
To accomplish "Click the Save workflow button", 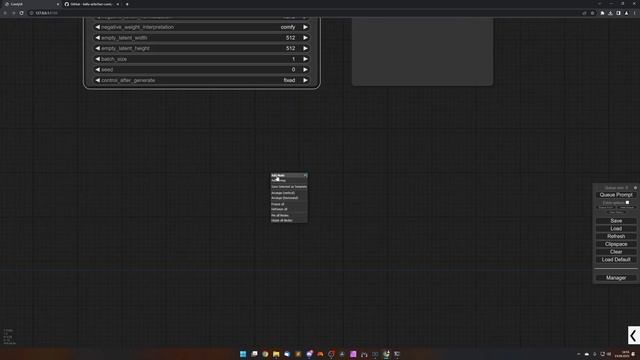I will (616, 221).
